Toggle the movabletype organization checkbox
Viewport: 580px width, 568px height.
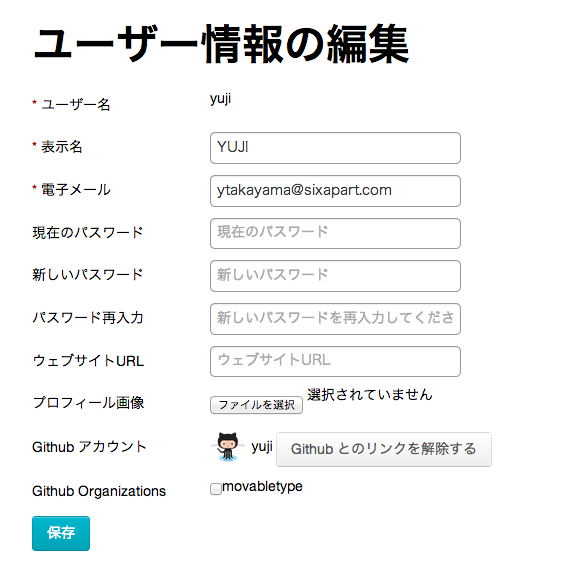point(216,489)
